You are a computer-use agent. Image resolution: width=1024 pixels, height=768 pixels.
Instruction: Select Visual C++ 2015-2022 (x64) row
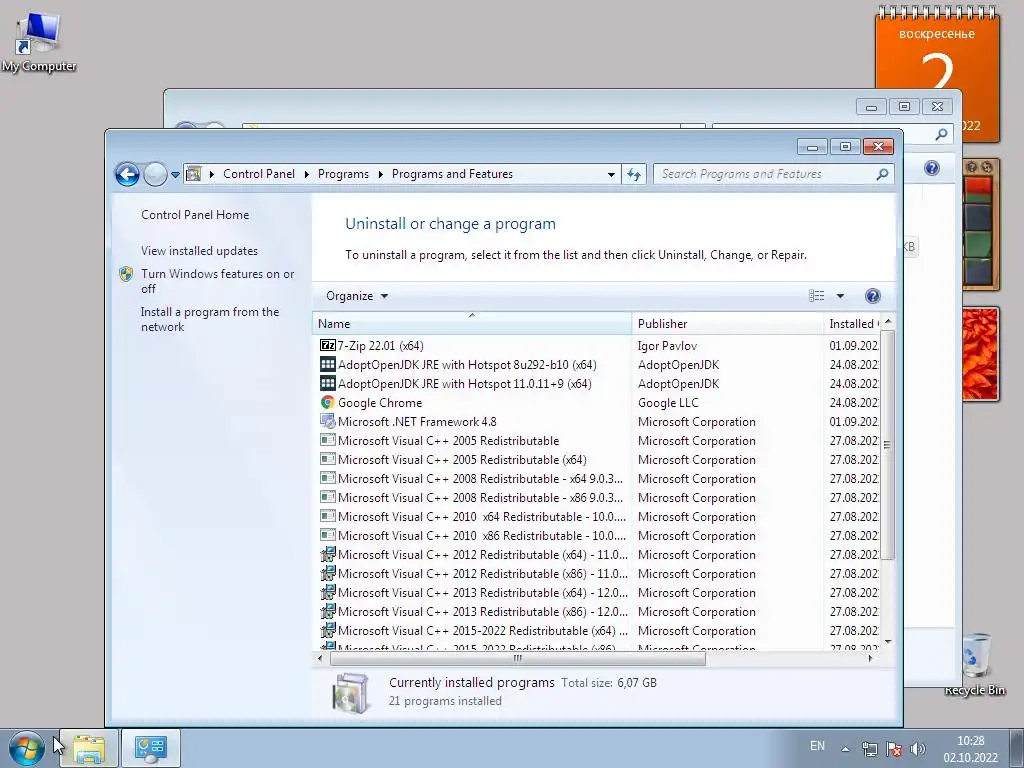596,631
